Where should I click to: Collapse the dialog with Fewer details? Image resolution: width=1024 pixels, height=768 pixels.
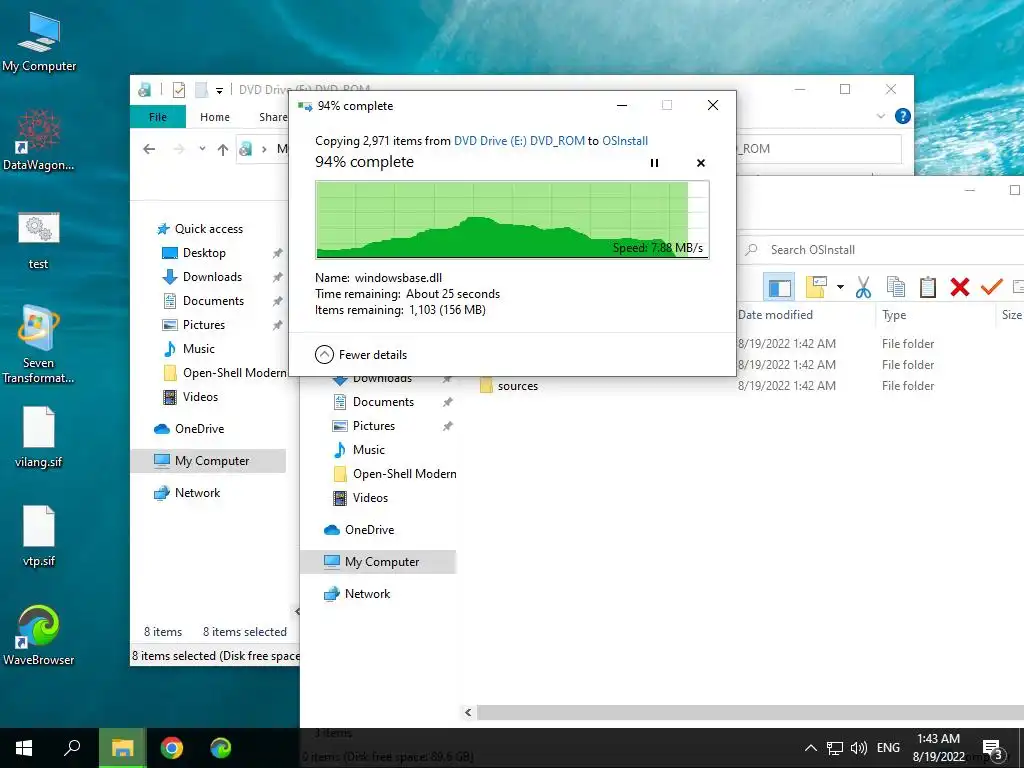tap(361, 355)
